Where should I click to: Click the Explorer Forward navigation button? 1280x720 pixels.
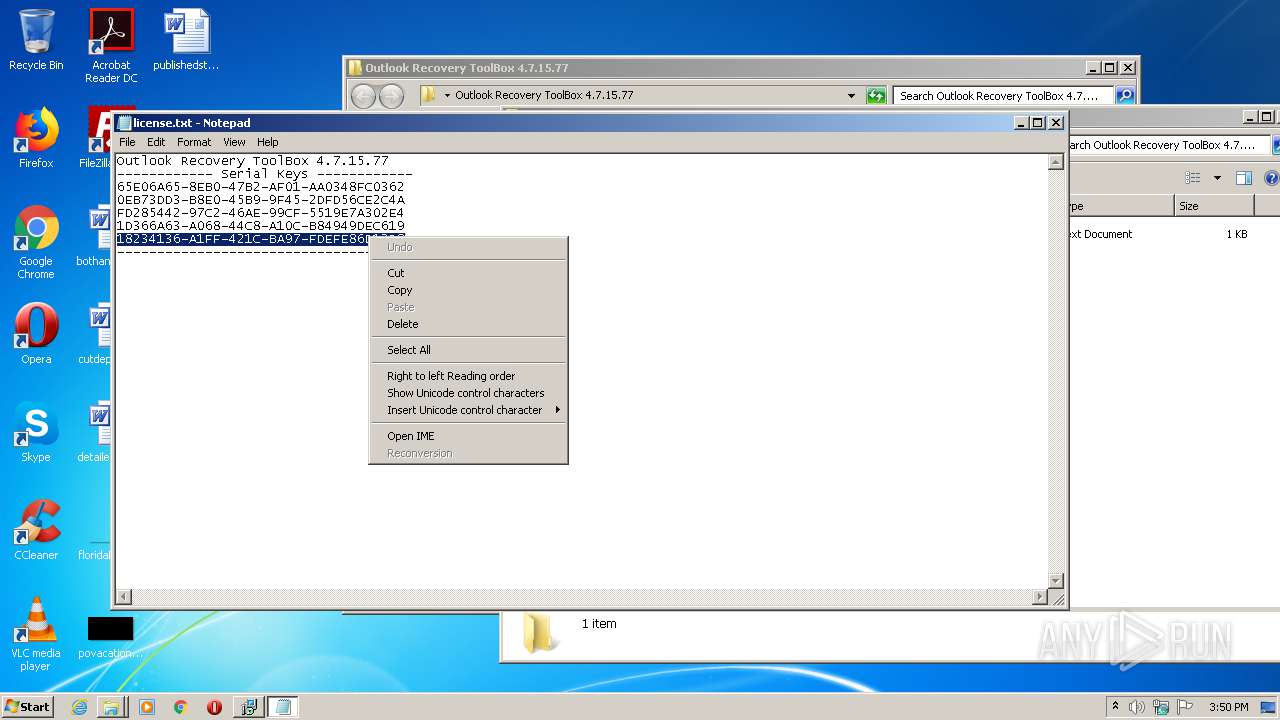(x=391, y=96)
